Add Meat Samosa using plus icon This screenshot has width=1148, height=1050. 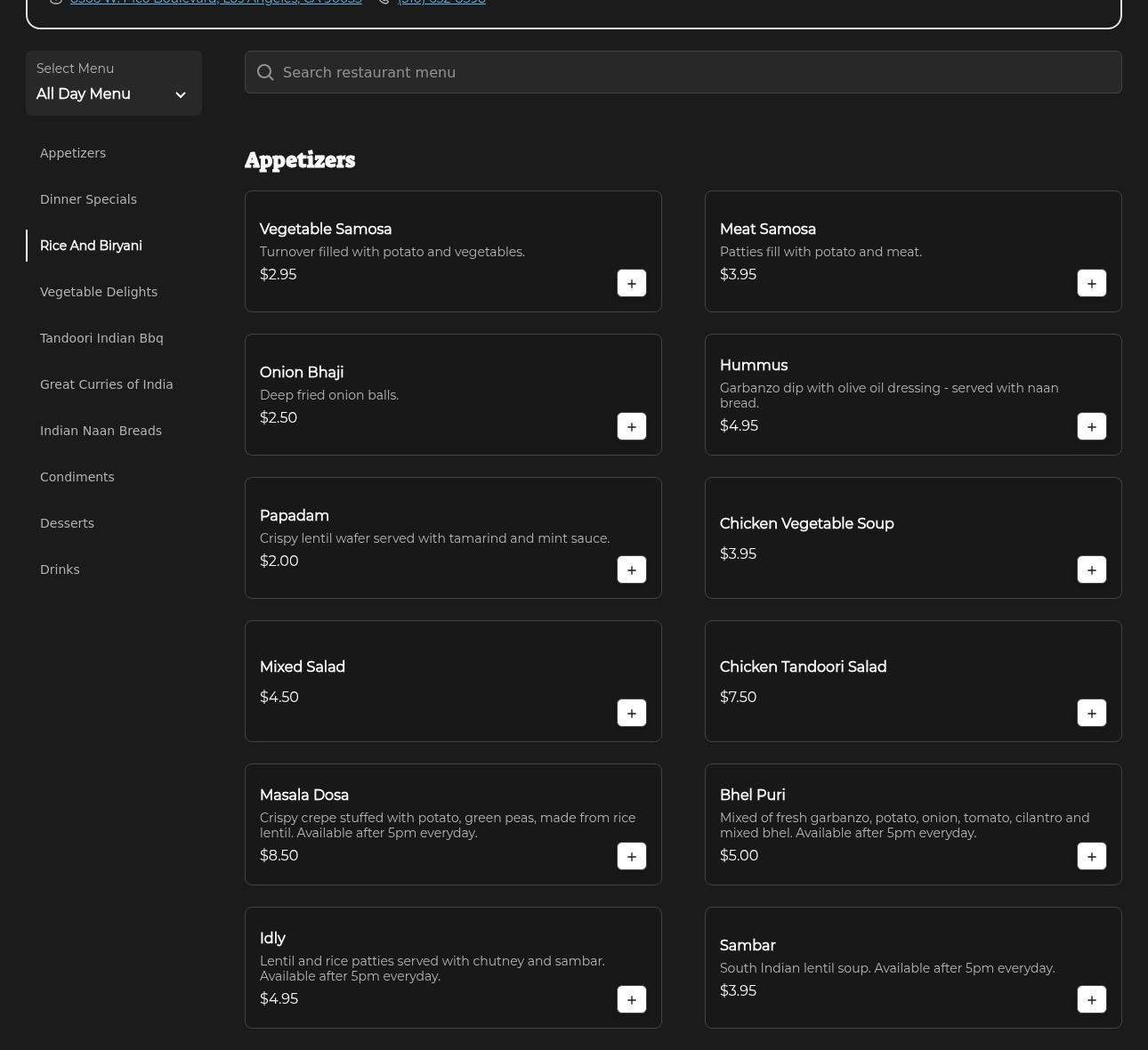click(x=1091, y=283)
